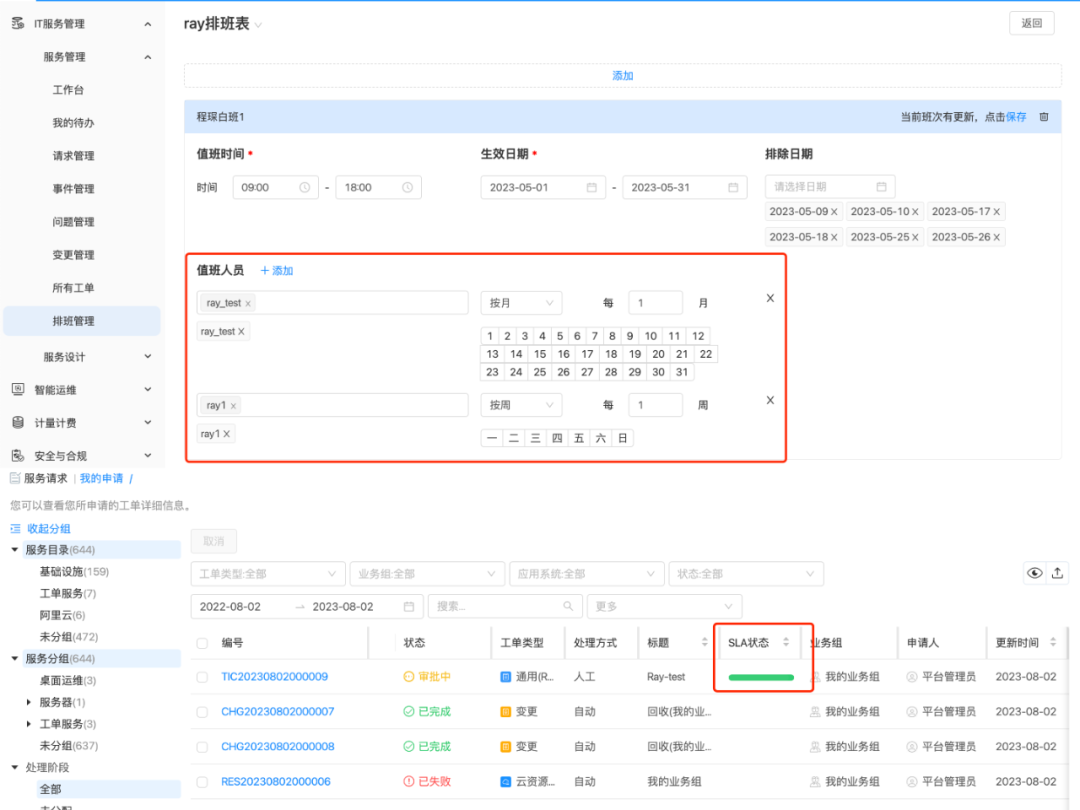Viewport: 1080px width, 810px height.
Task: Switch to the 我的申请 tab
Action: 102,477
